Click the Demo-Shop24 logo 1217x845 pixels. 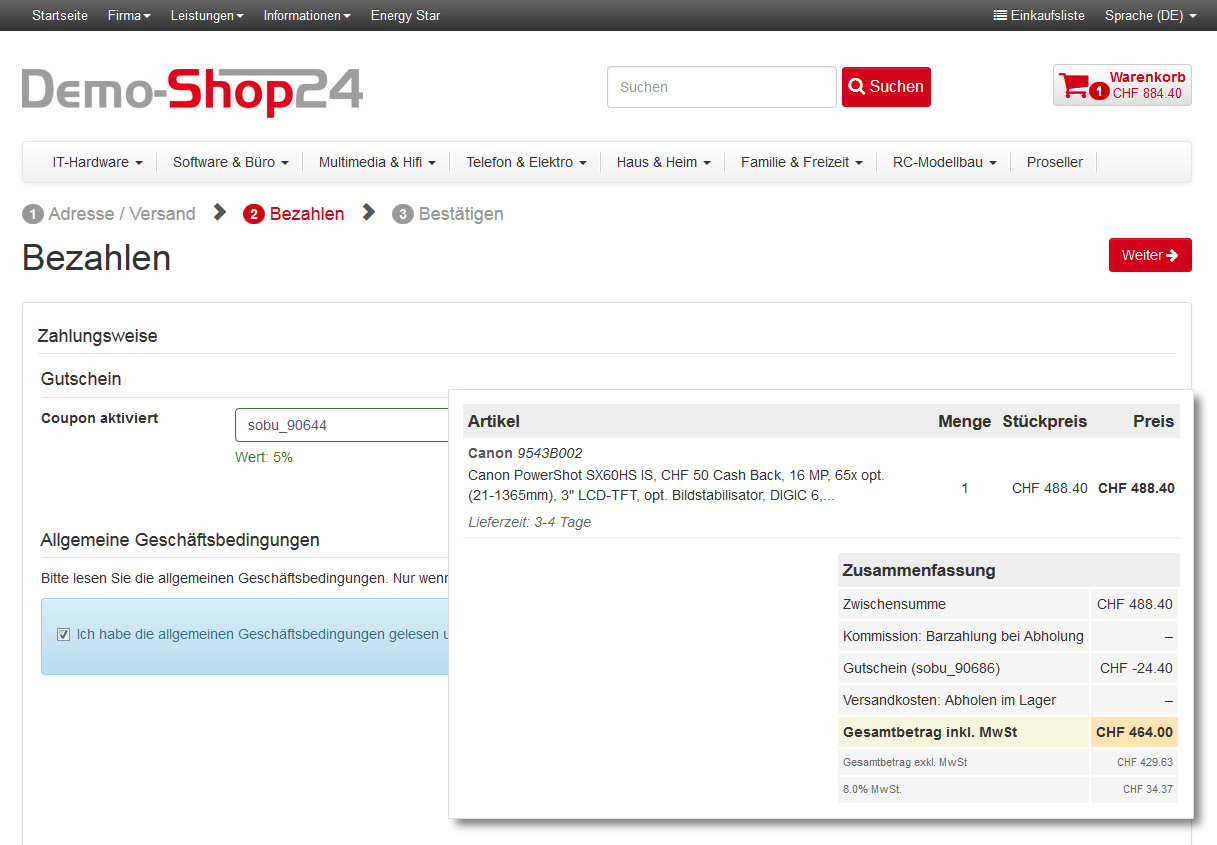[x=192, y=91]
